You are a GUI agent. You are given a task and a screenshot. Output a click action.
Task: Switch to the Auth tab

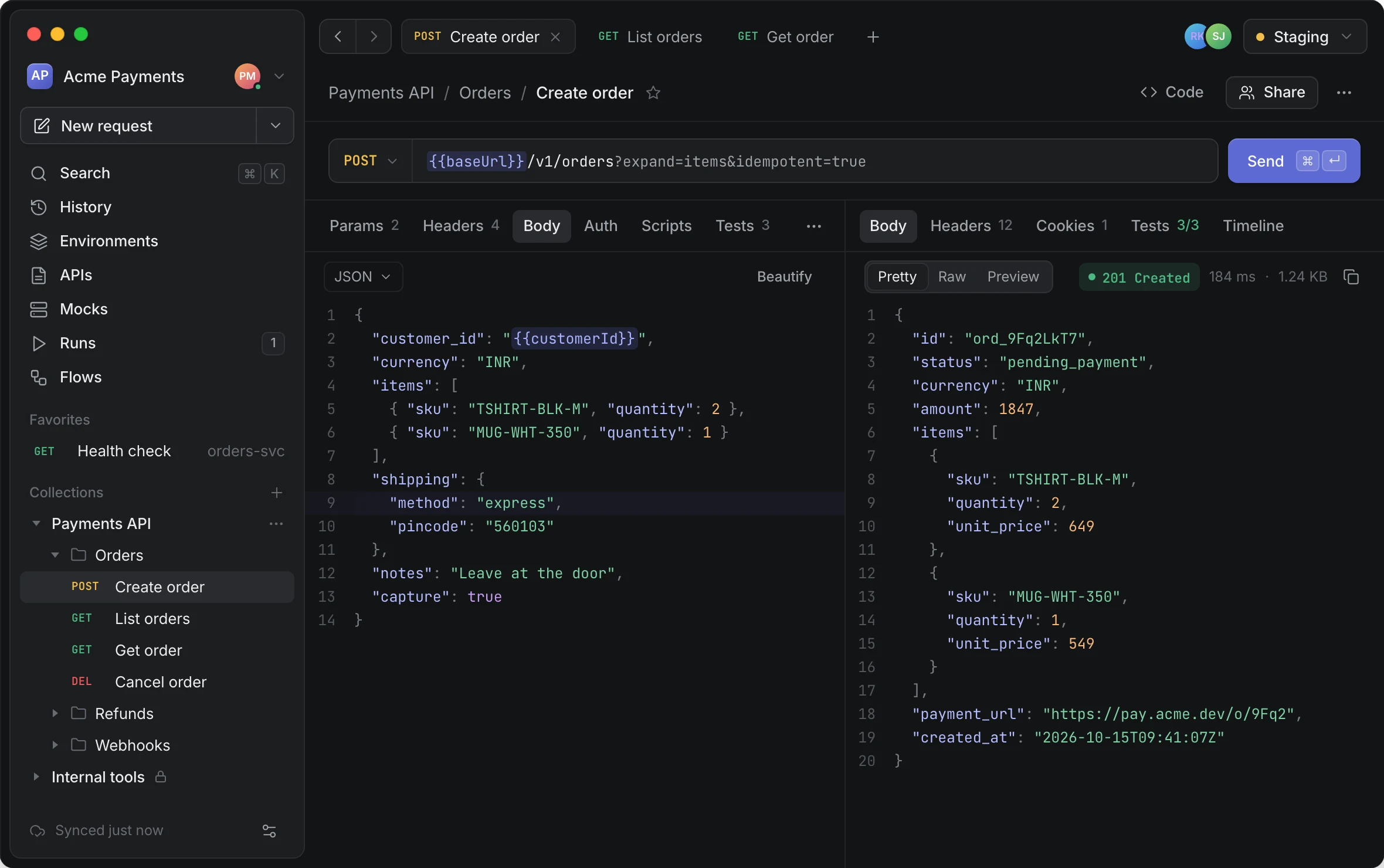click(x=601, y=226)
